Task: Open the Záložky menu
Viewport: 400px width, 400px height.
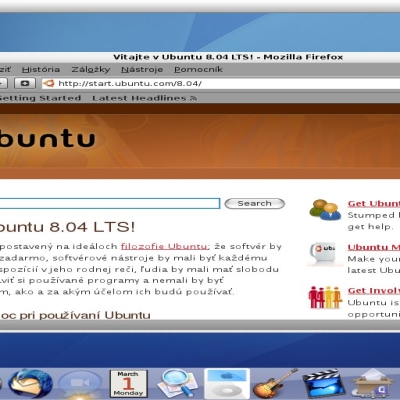Action: (x=91, y=69)
